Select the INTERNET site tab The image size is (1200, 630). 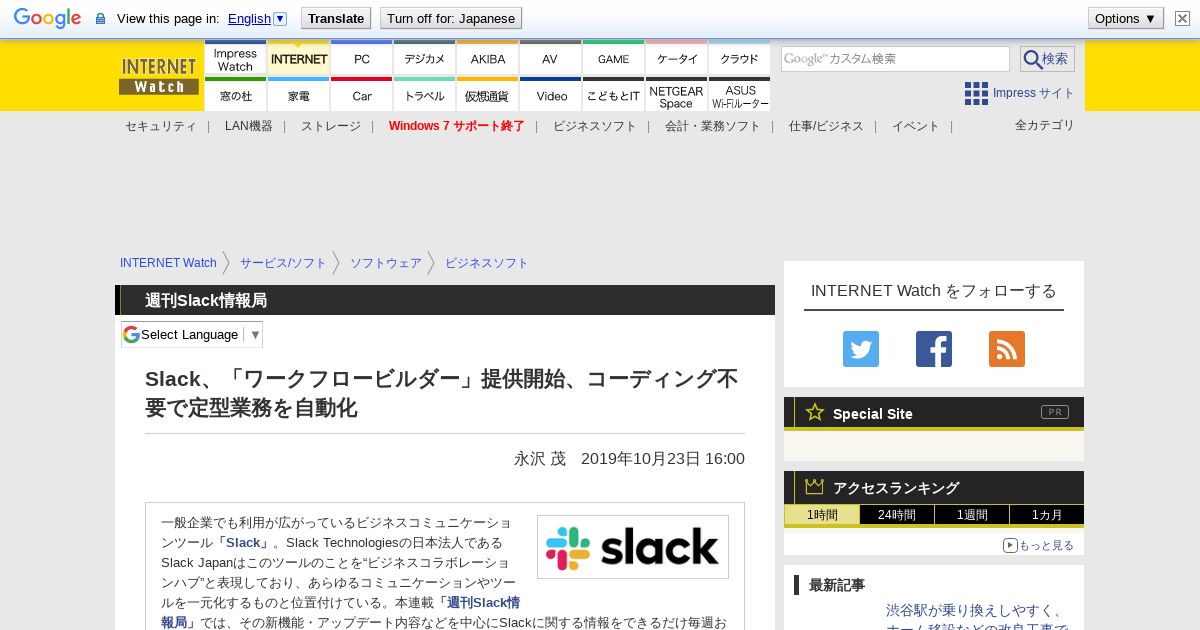298,59
